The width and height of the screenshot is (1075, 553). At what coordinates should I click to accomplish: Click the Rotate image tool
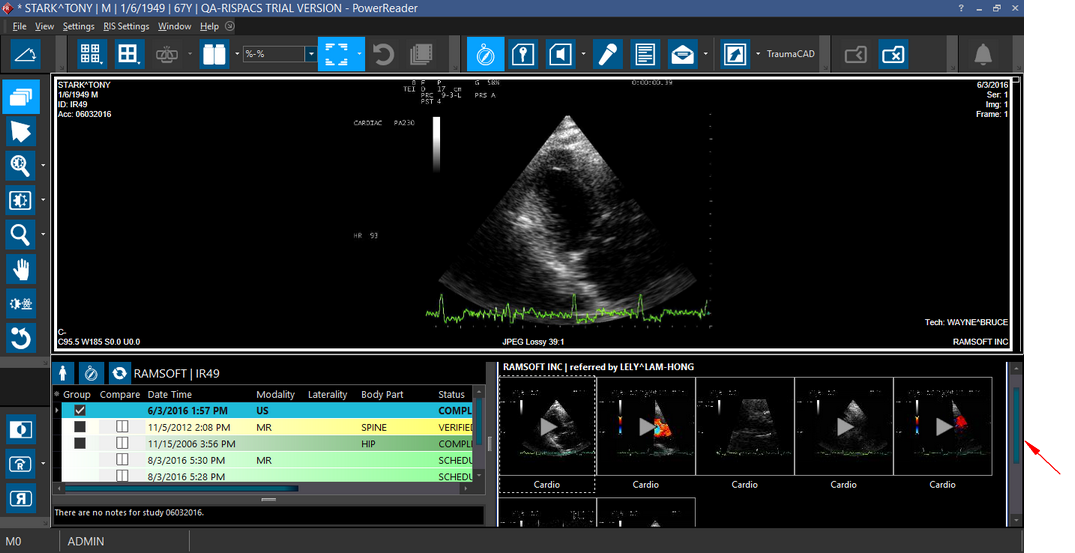coord(21,338)
